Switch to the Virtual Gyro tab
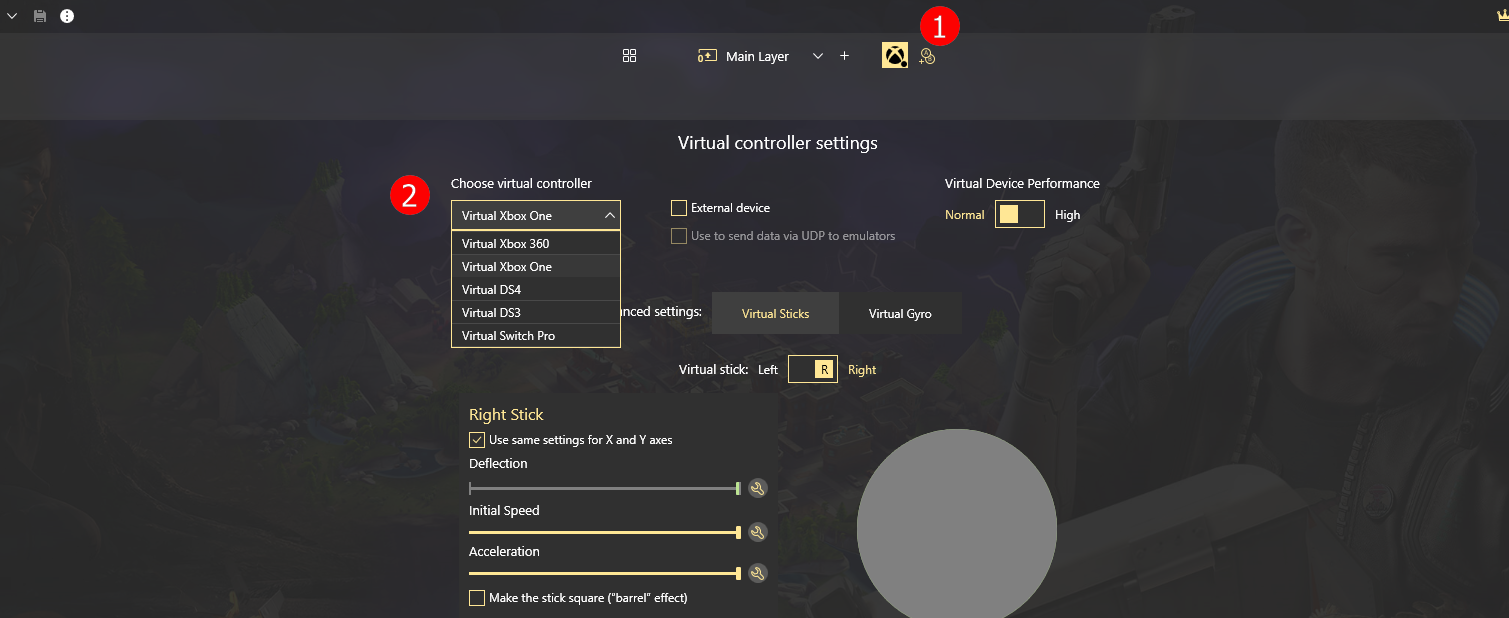This screenshot has width=1509, height=618. pos(900,313)
